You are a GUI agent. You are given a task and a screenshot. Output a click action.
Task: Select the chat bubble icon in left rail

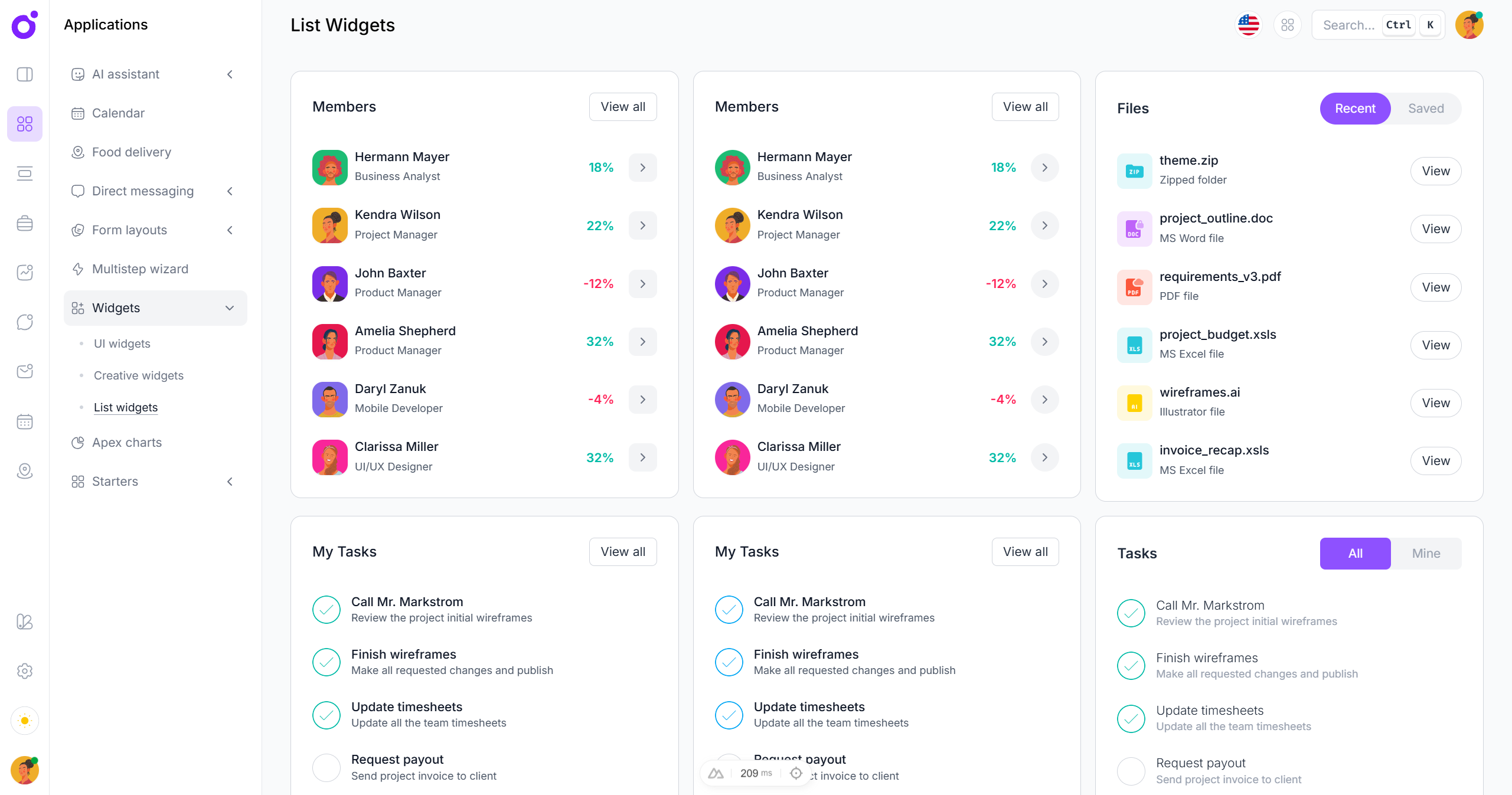tap(24, 322)
